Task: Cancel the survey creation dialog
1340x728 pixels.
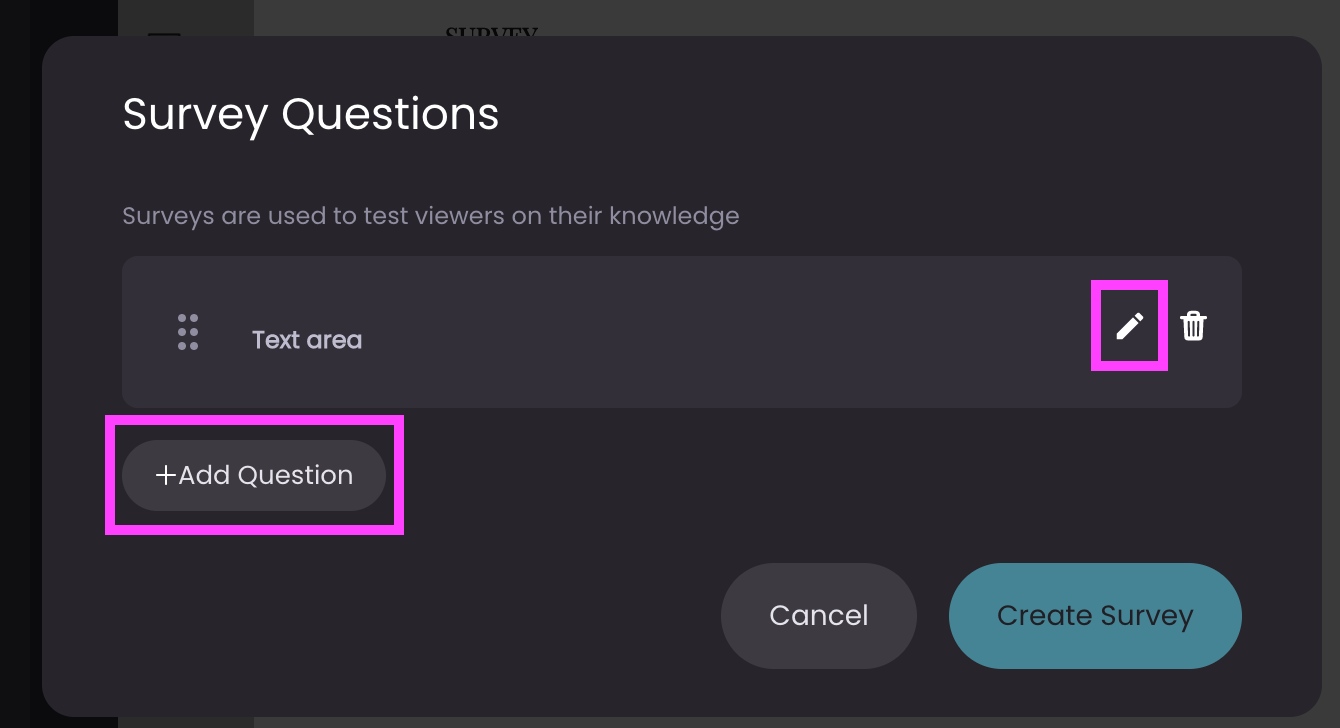Action: point(819,615)
